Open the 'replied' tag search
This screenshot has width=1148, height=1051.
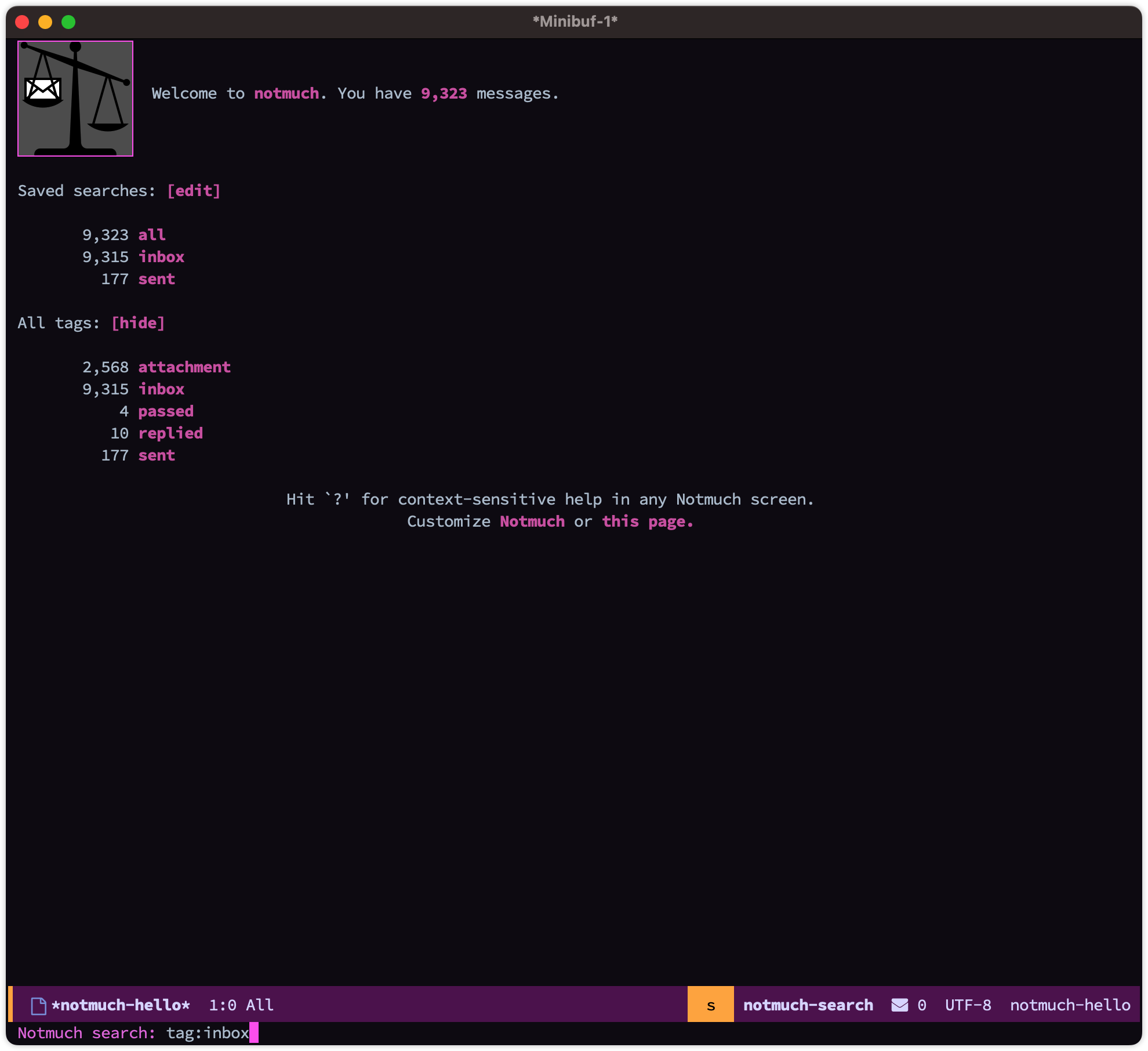tap(170, 433)
